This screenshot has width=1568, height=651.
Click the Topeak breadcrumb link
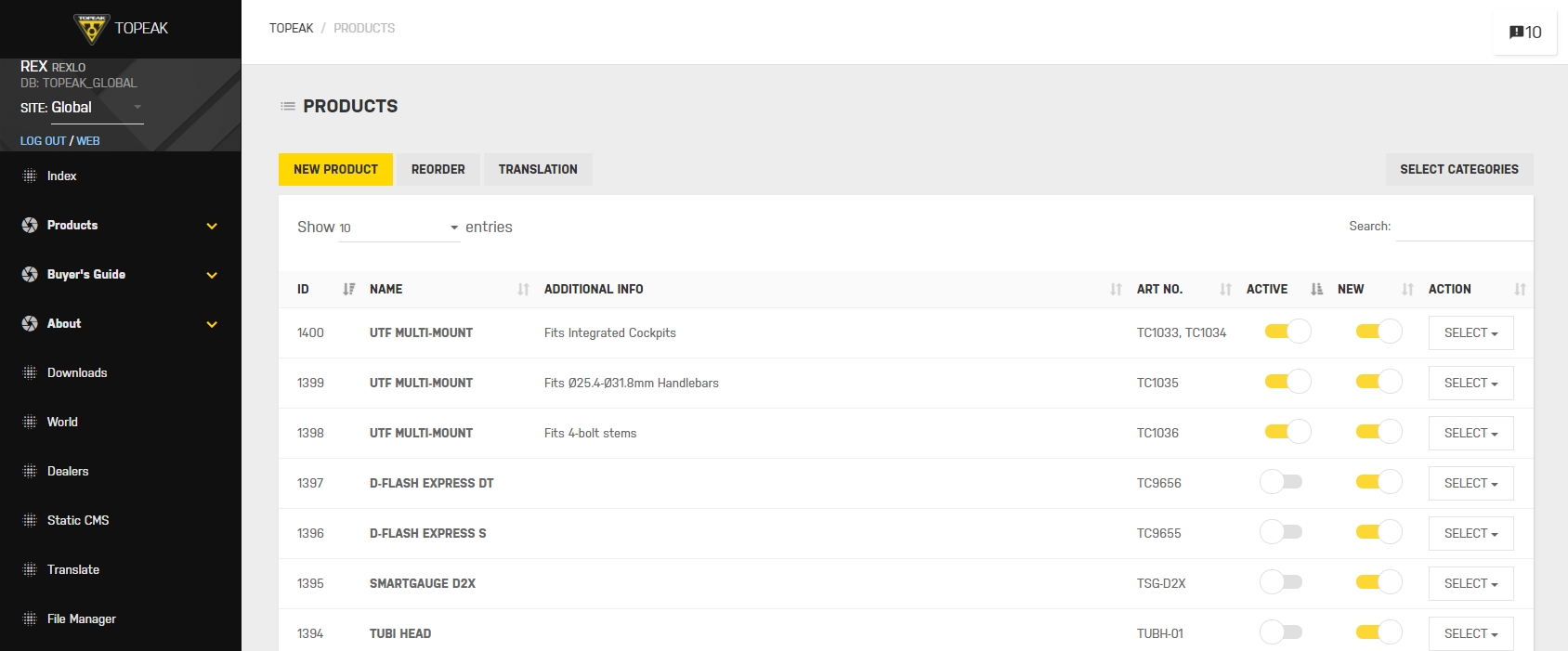[x=292, y=28]
